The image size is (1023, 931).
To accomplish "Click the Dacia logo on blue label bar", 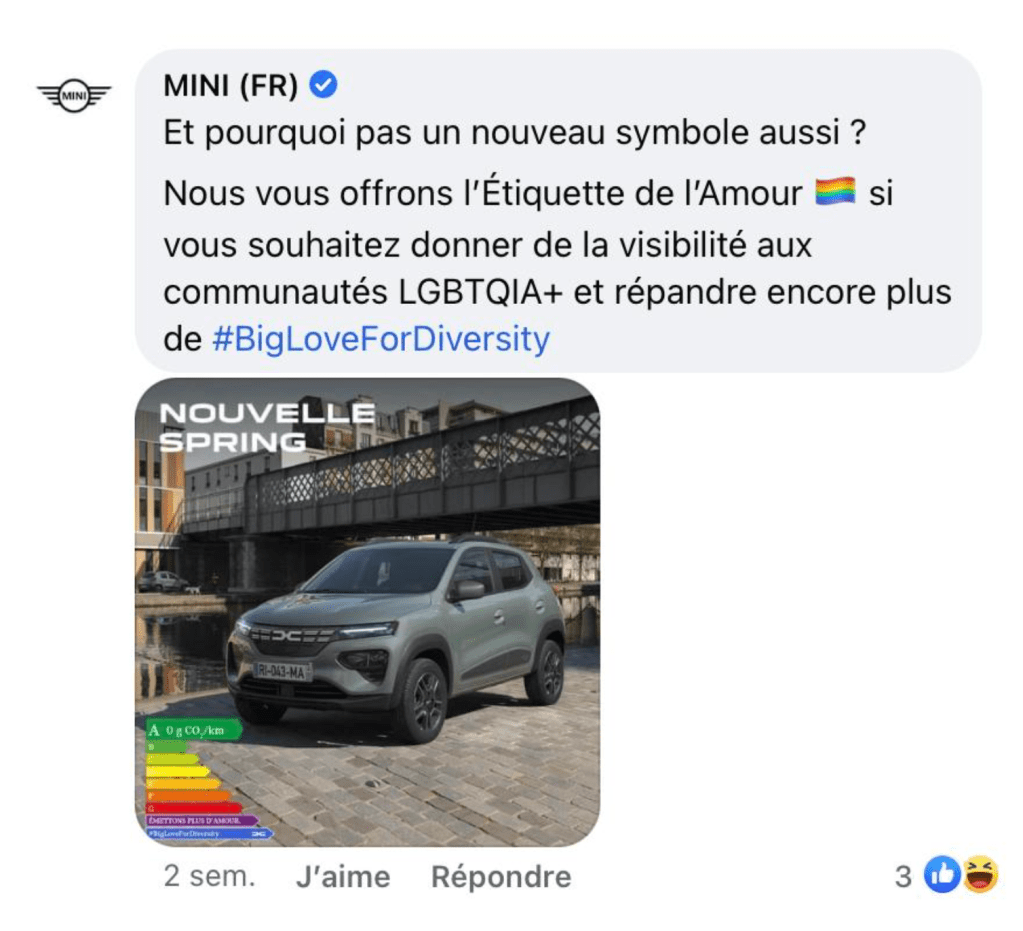I will point(259,834).
